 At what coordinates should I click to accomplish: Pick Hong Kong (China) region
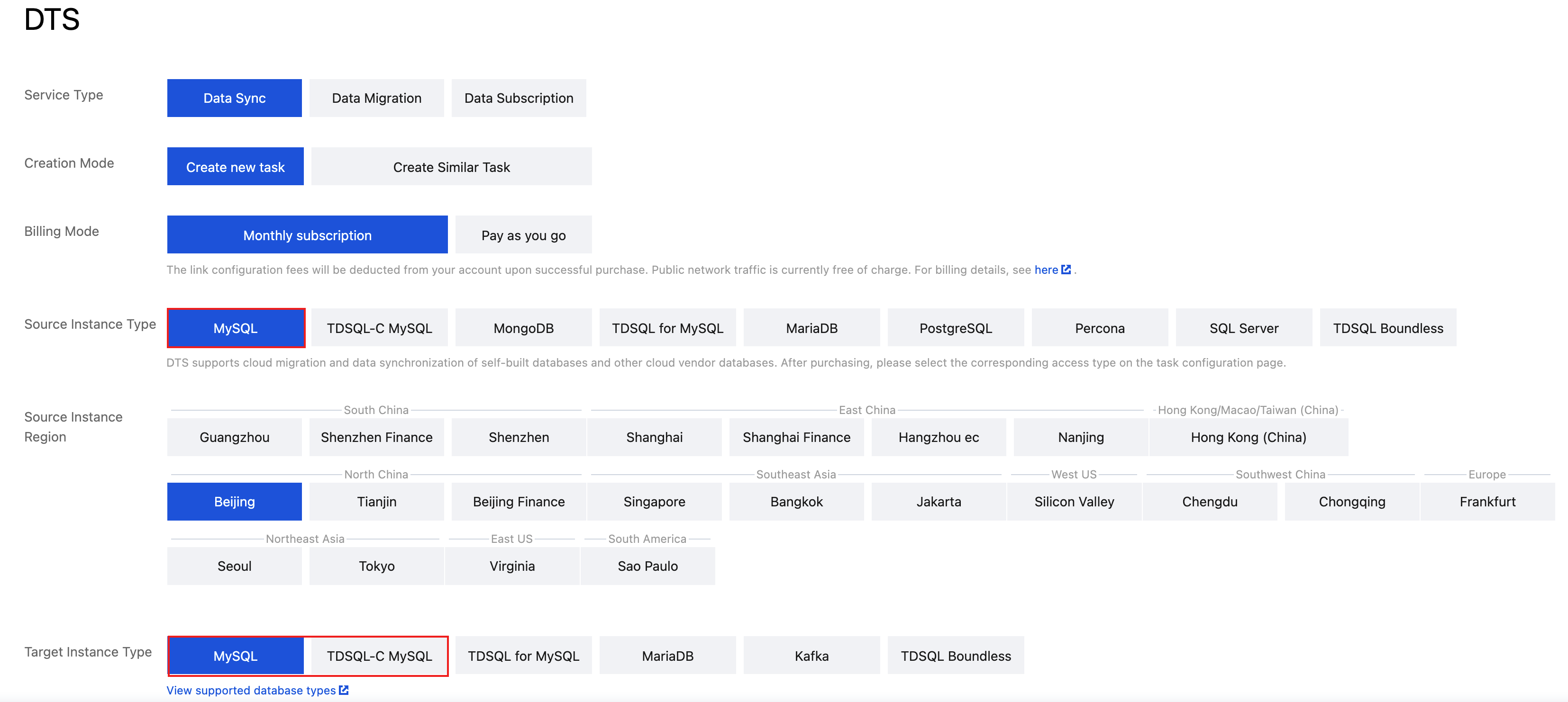click(1248, 437)
